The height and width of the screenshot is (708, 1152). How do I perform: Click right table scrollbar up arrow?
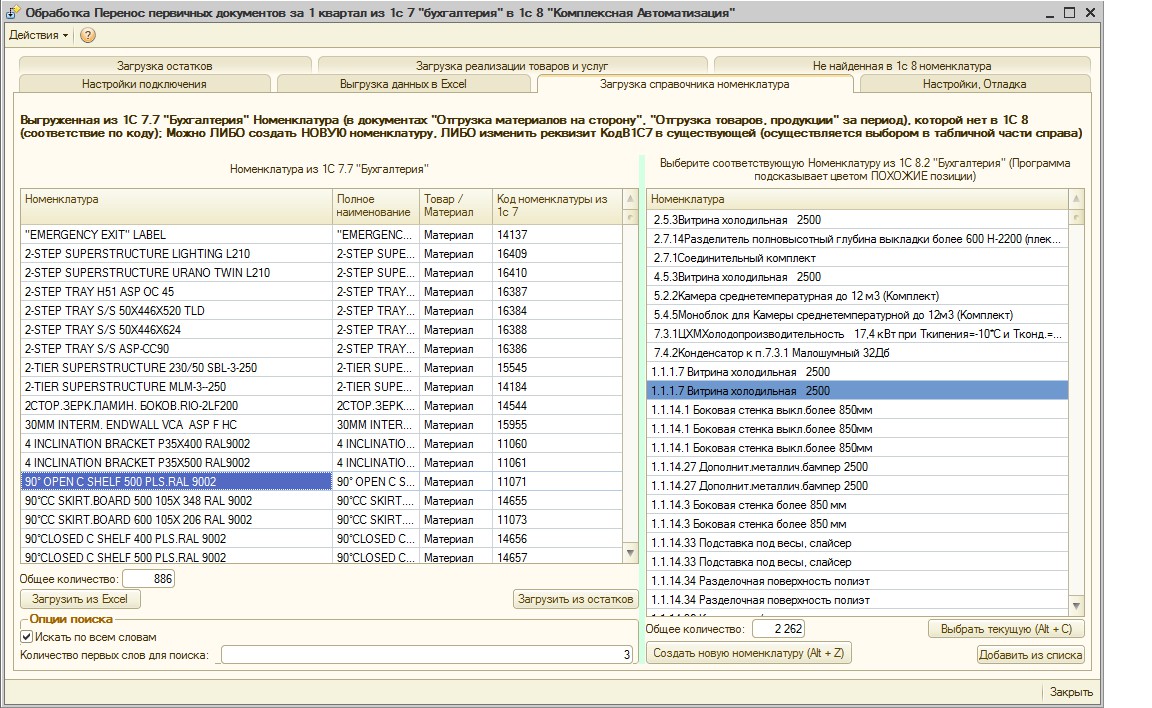pos(1076,198)
